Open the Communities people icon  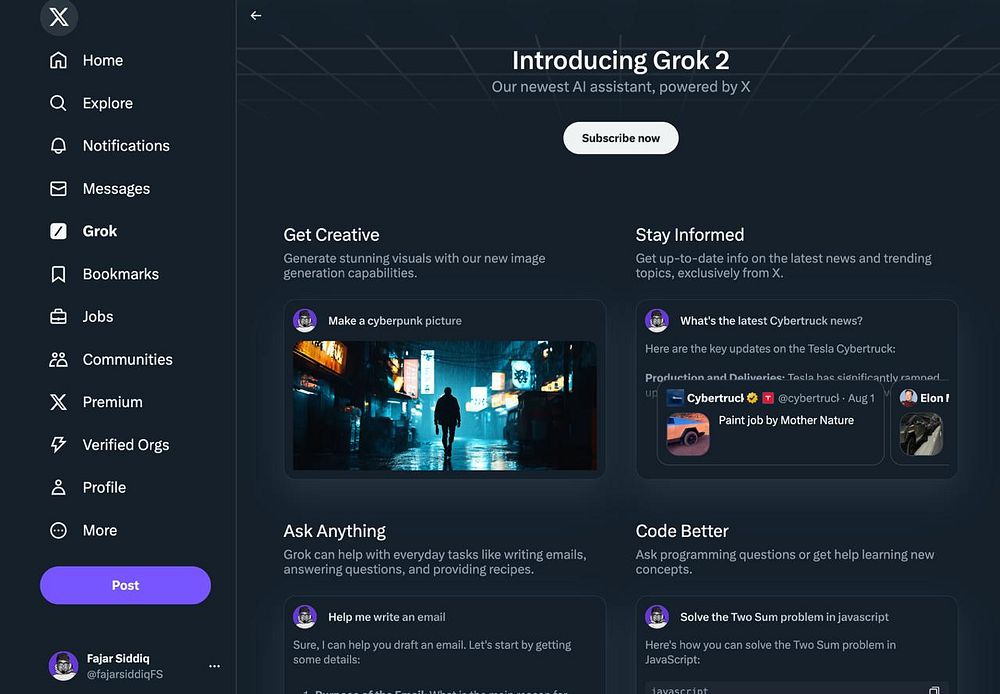tap(58, 359)
